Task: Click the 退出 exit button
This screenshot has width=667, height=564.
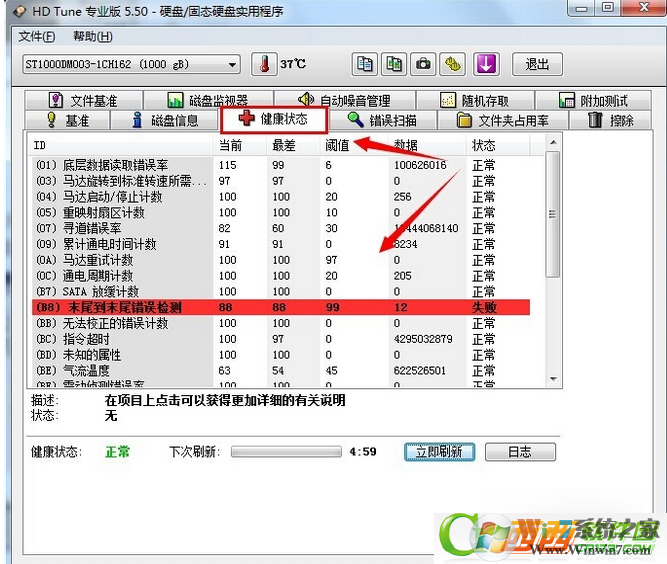Action: [x=537, y=64]
